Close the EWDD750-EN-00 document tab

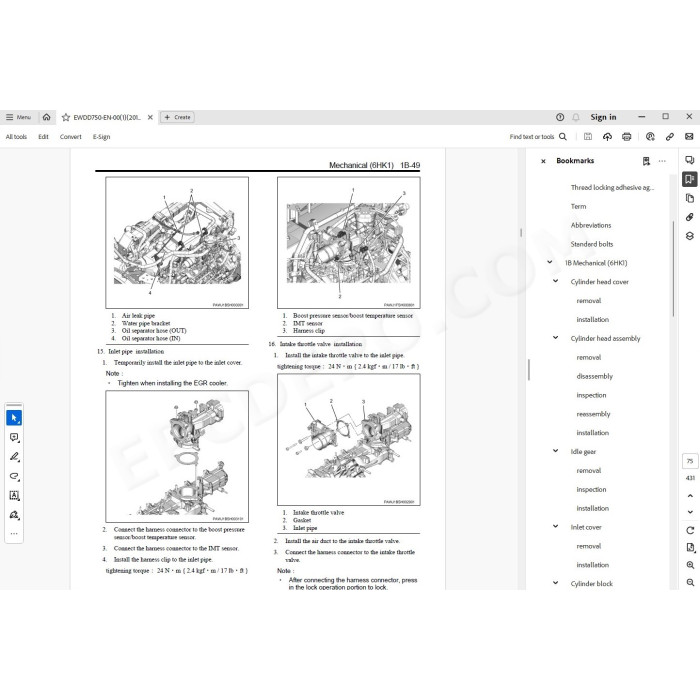(x=150, y=117)
